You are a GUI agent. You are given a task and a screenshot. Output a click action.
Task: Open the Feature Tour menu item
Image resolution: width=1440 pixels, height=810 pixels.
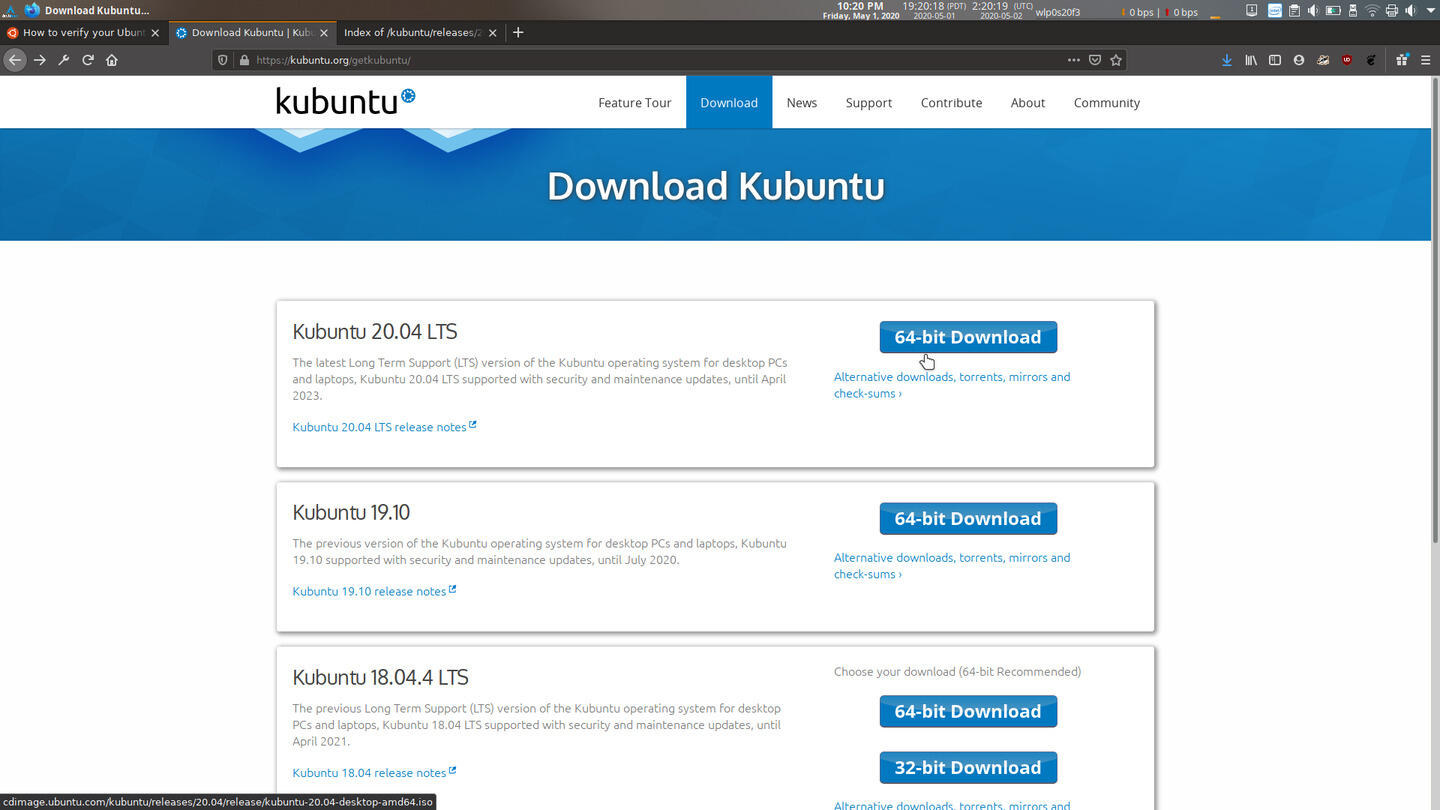tap(634, 102)
